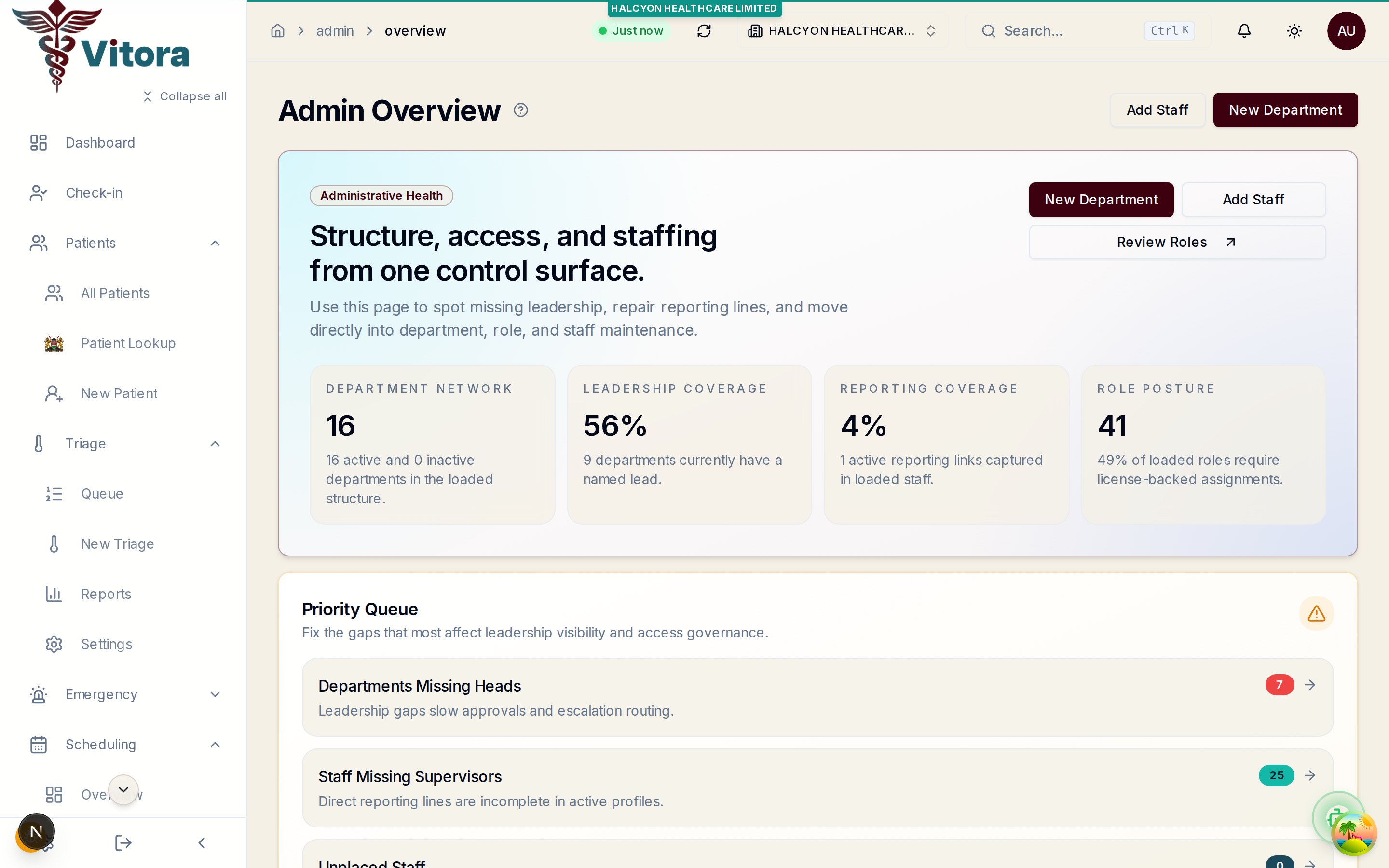Screen dimensions: 1389x868
Task: Click the Administrative Health badge
Action: [381, 196]
